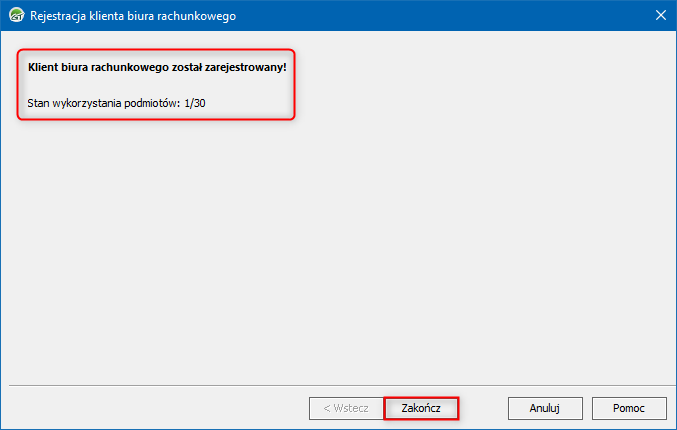This screenshot has height=430, width=677.
Task: Select the text 'Klient biura rachunkowego został zarejestrowany!'
Action: pos(157,67)
